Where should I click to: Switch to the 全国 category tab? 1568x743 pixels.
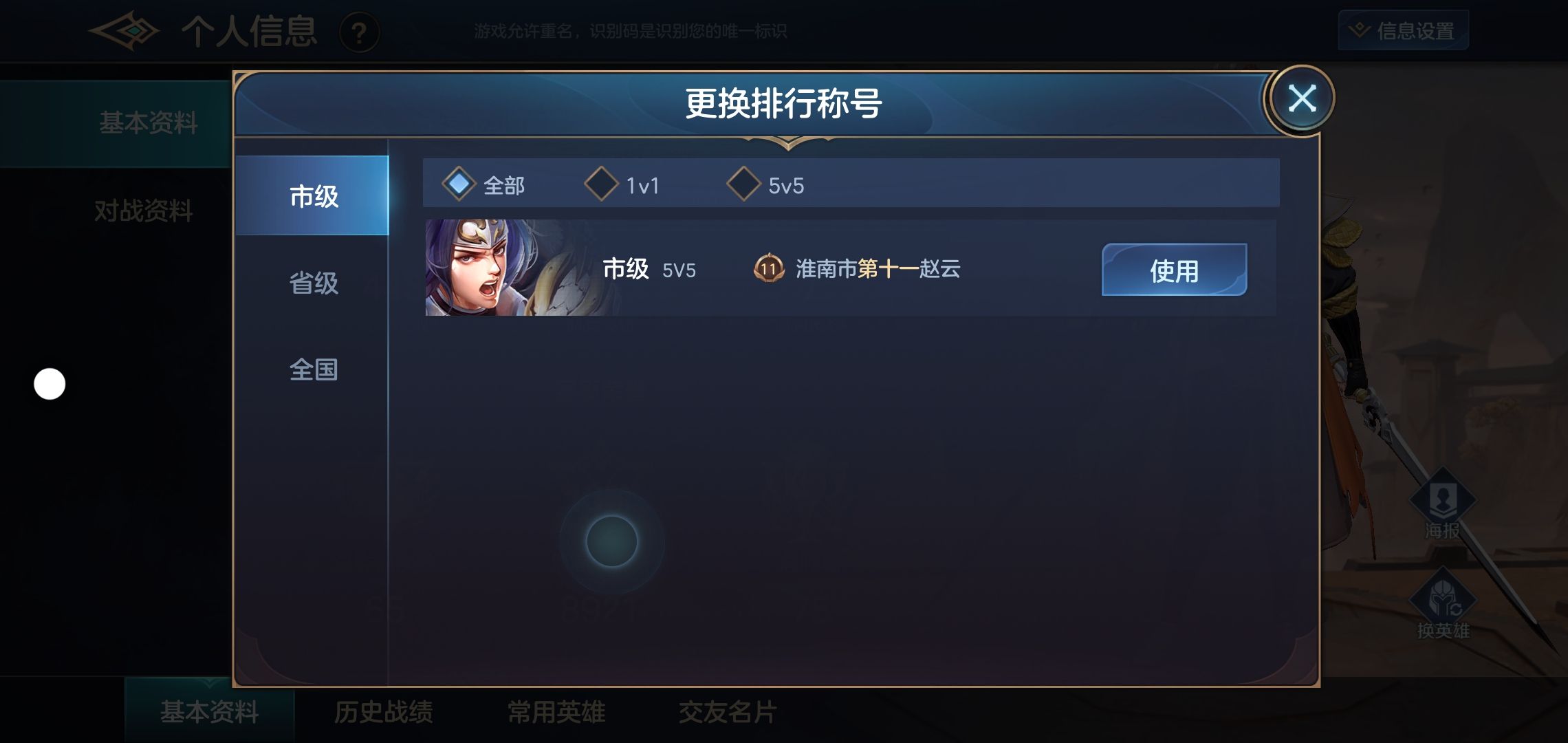tap(314, 369)
